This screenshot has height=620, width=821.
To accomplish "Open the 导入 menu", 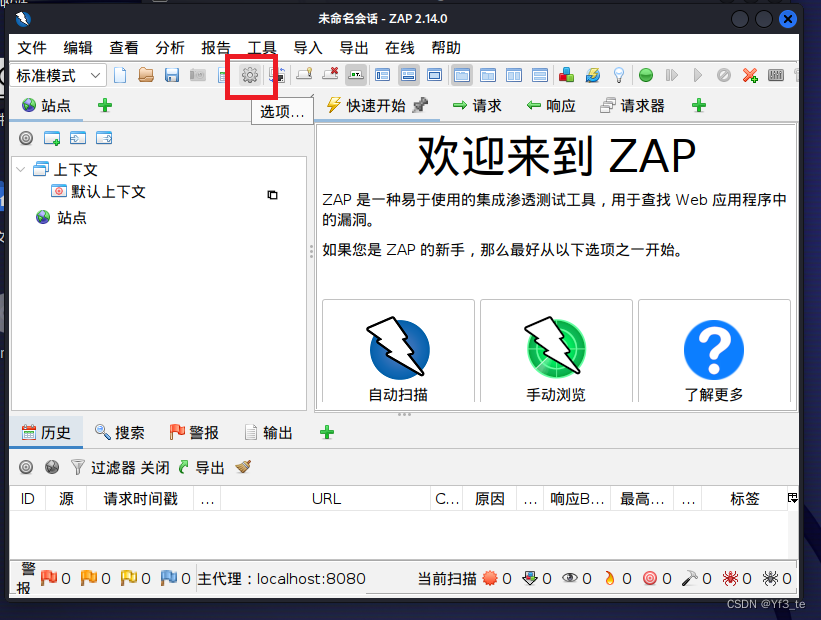I will [x=308, y=48].
